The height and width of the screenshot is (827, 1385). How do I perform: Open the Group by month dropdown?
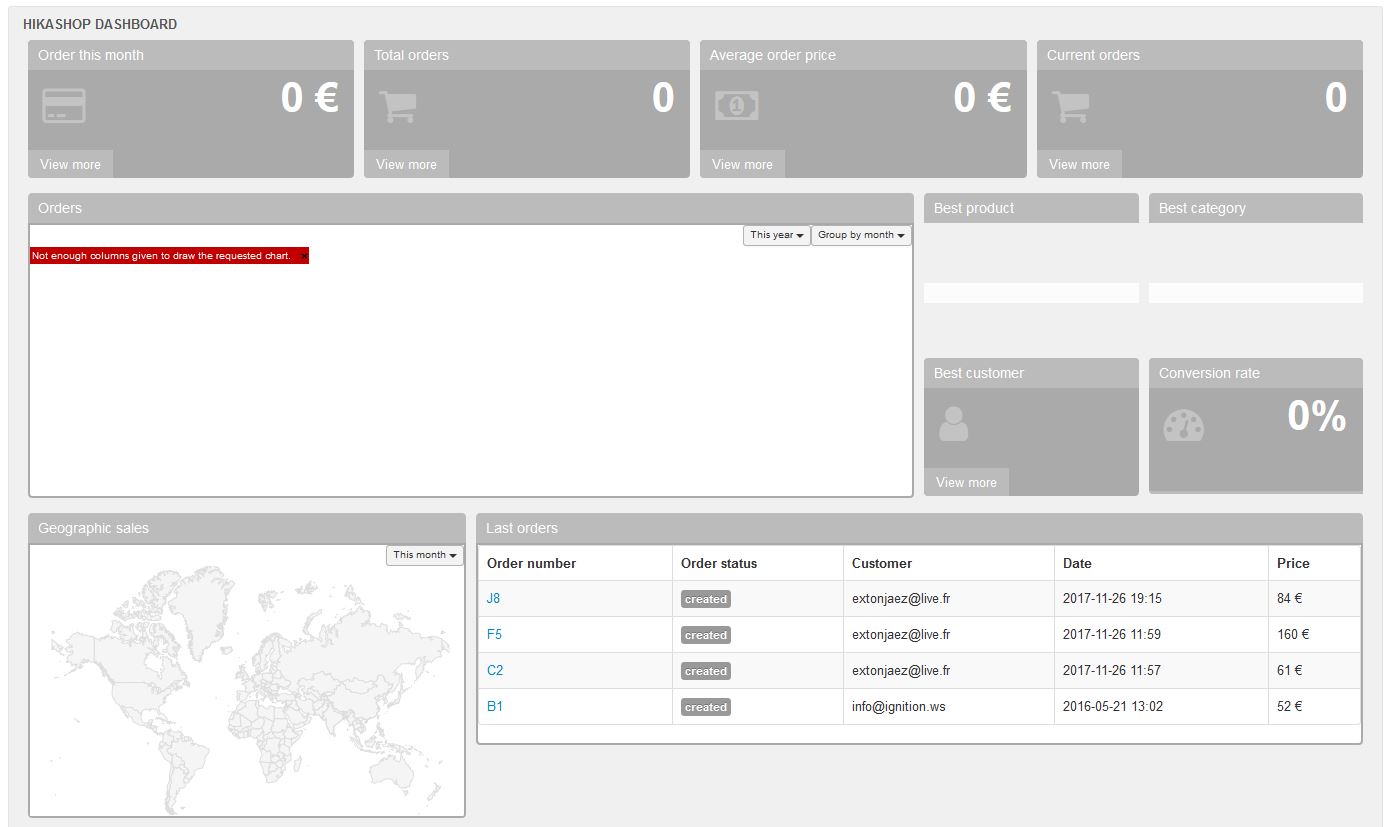click(861, 235)
